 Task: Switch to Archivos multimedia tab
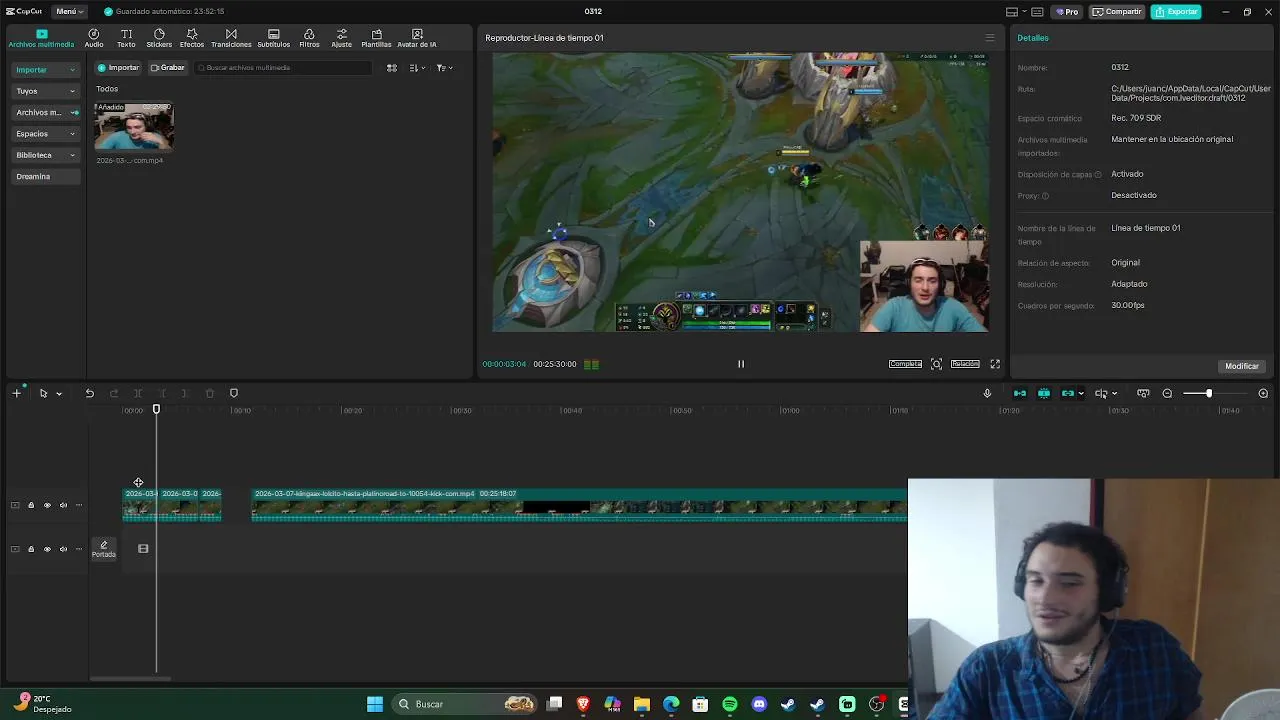pyautogui.click(x=41, y=38)
